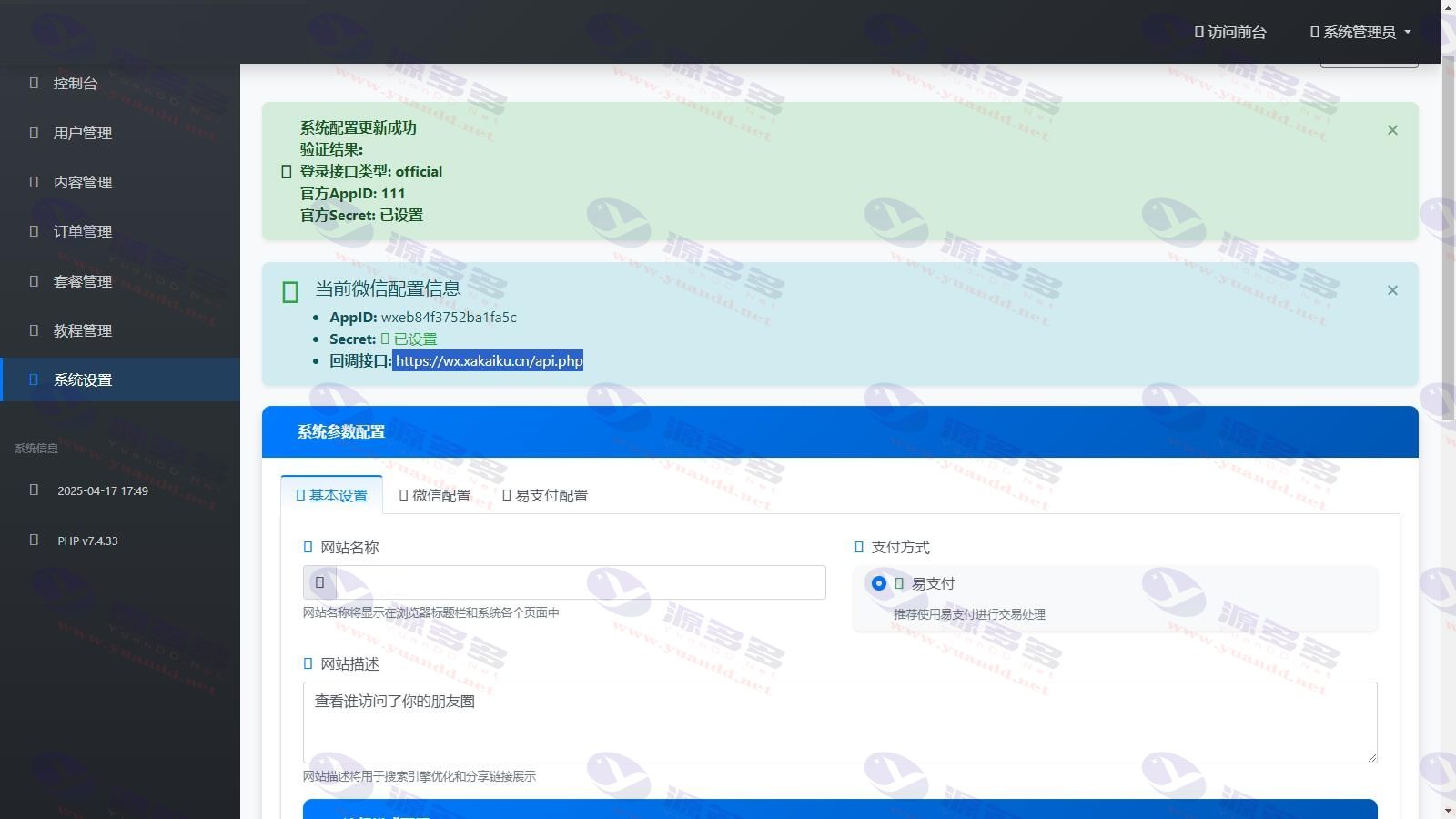Click the icon before 控制台
The image size is (1456, 819).
pos(34,83)
